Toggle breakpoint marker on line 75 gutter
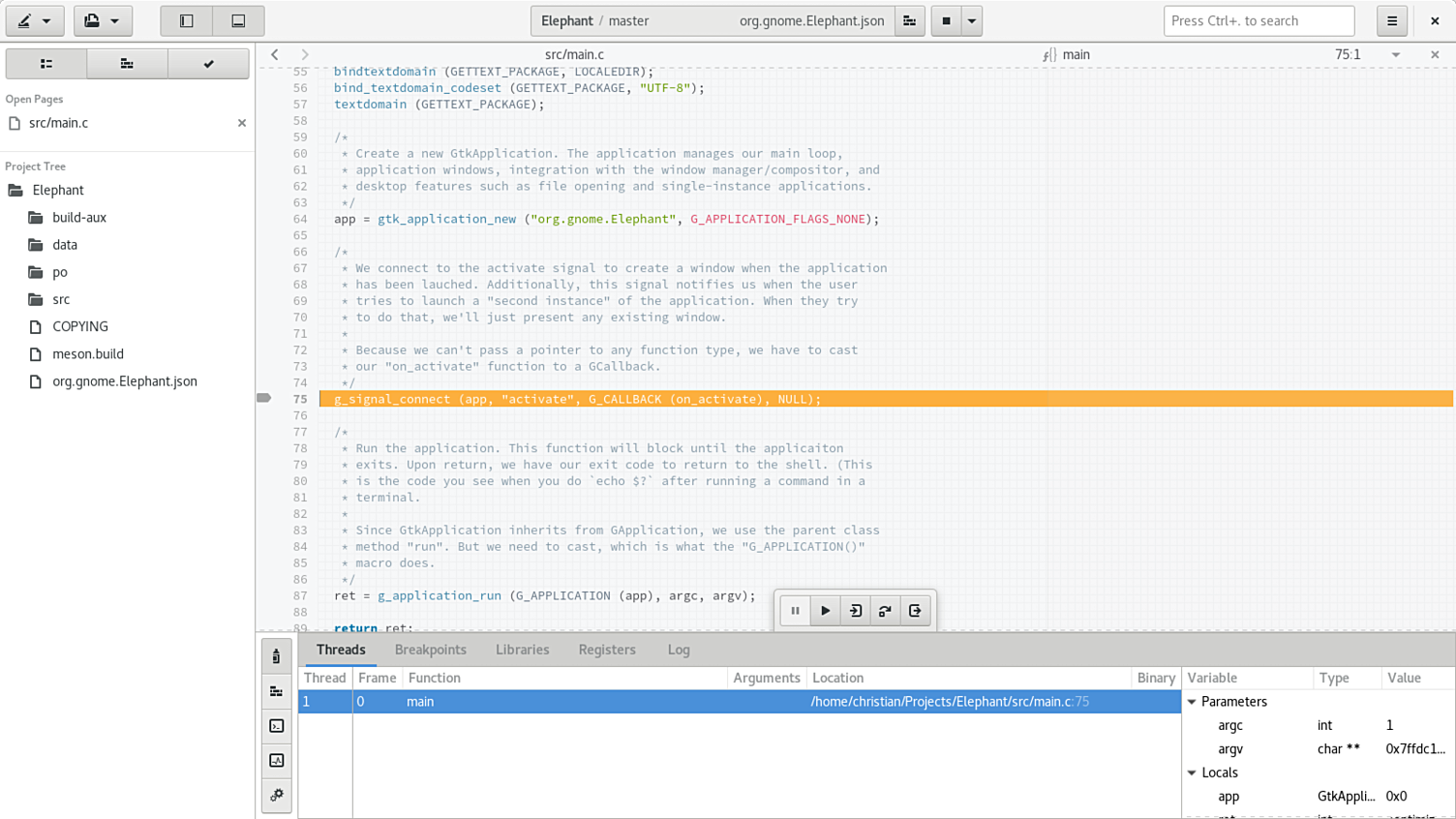Viewport: 1456px width, 819px height. [x=264, y=398]
